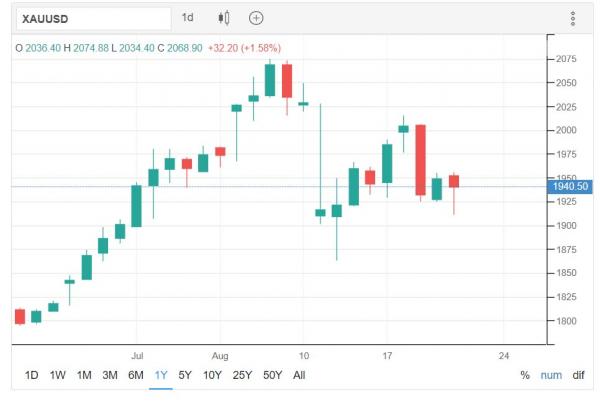Switch to the 1M range
Screen dimensions: 600x405
point(84,375)
